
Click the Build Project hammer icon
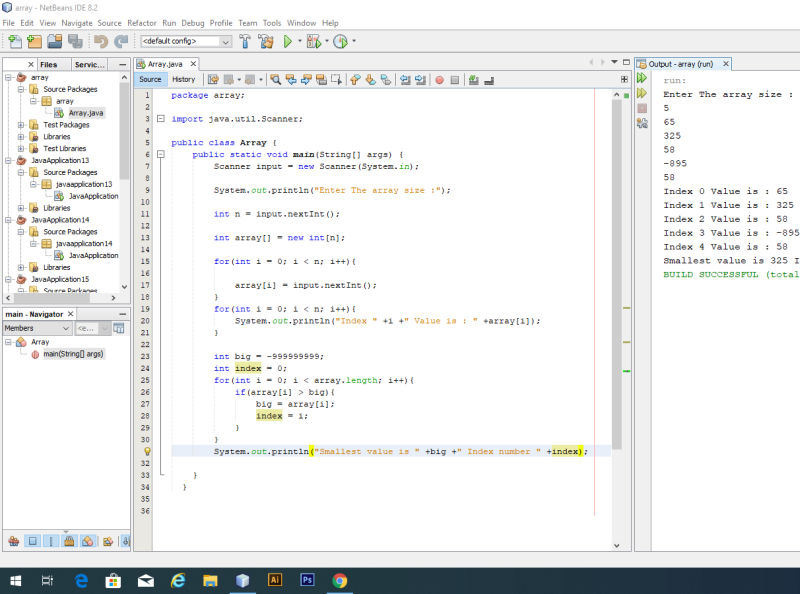[245, 41]
